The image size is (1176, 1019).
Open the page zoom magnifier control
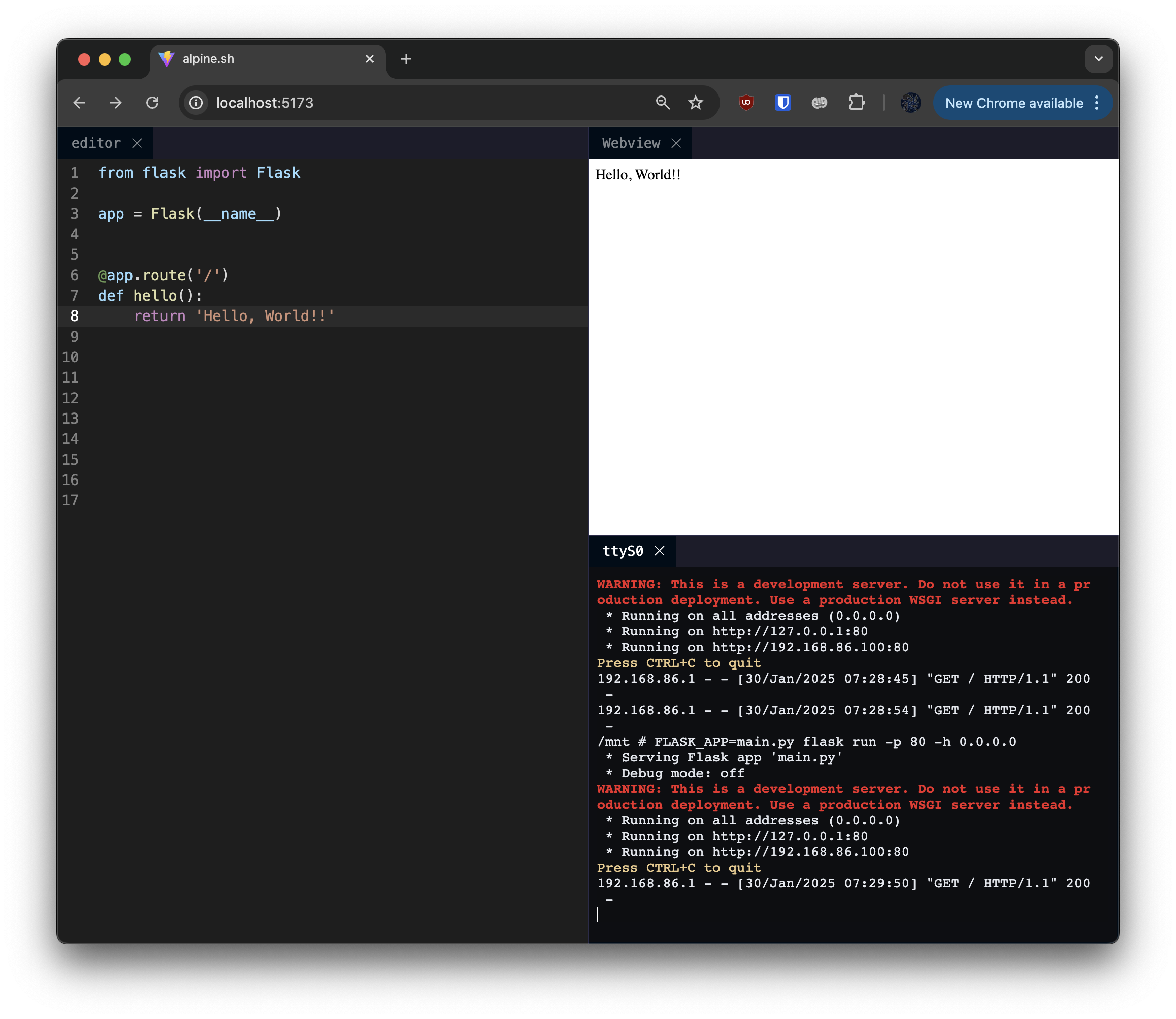pyautogui.click(x=663, y=103)
